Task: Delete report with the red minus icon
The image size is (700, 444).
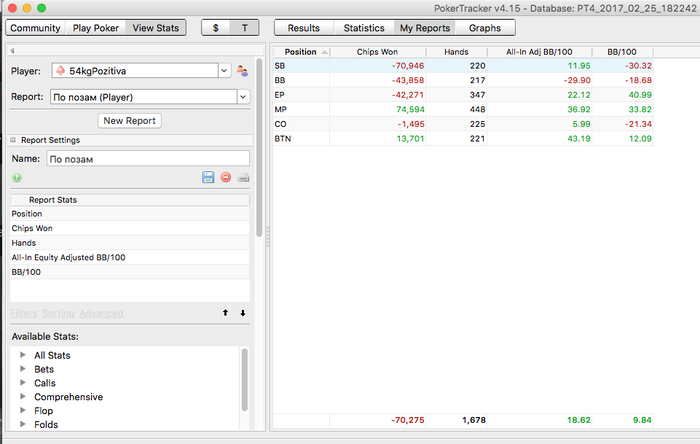Action: pos(226,177)
